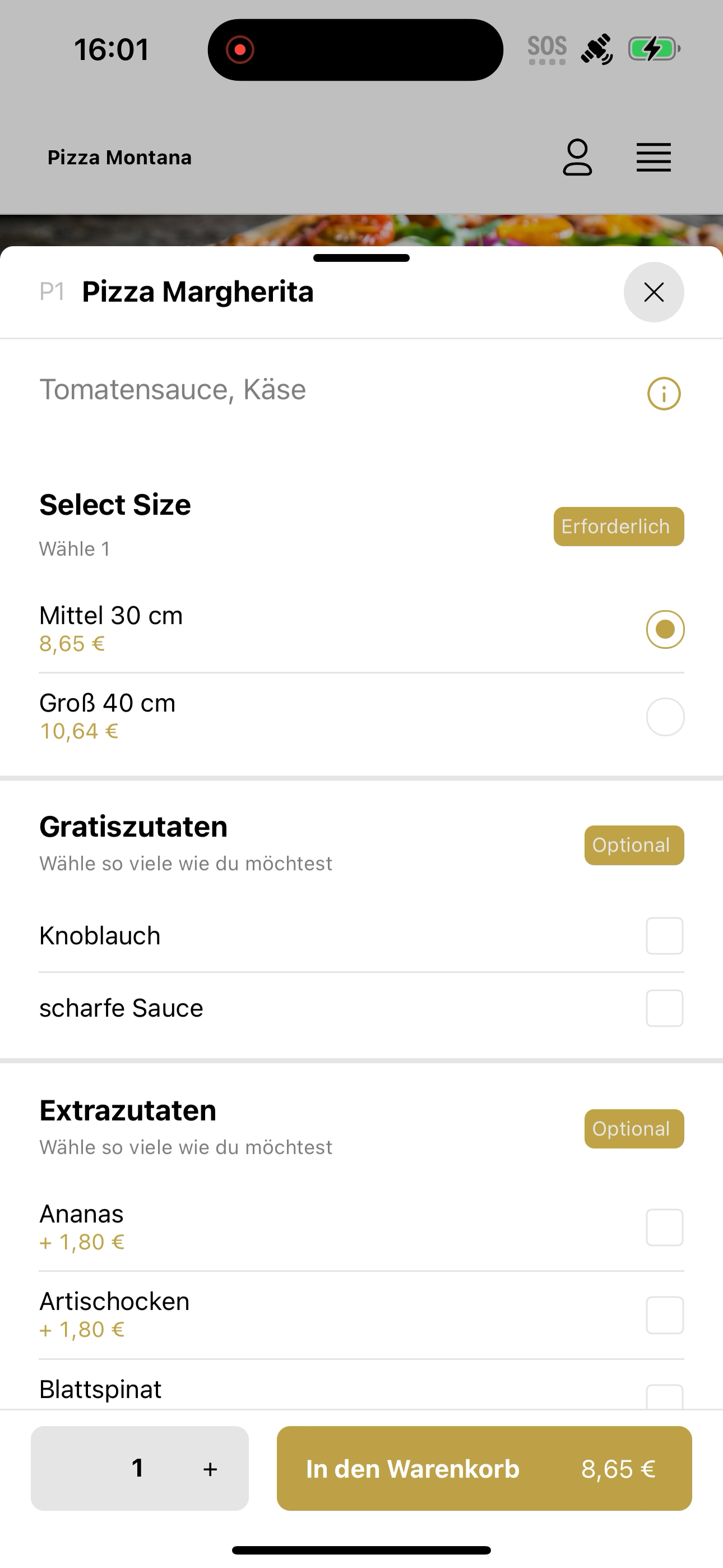
Task: Tap the SOS status indicator
Action: [546, 49]
